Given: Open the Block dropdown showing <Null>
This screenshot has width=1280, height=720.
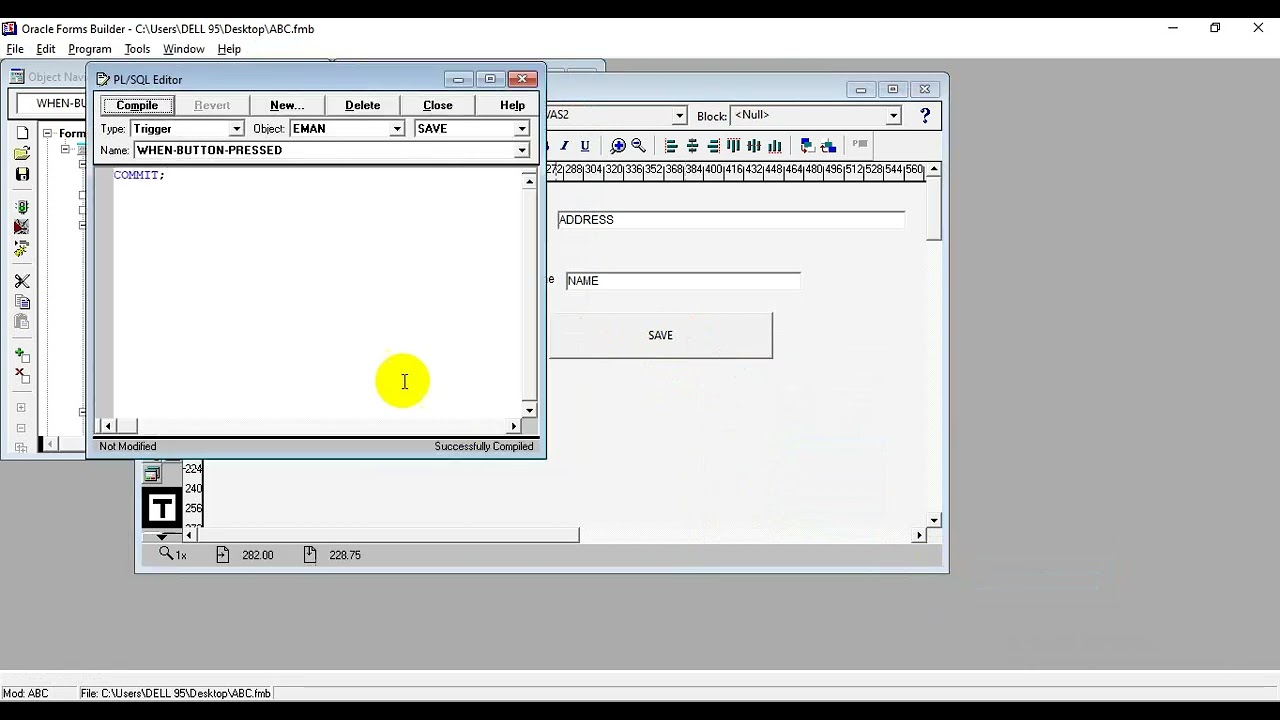Looking at the screenshot, I should pos(894,116).
